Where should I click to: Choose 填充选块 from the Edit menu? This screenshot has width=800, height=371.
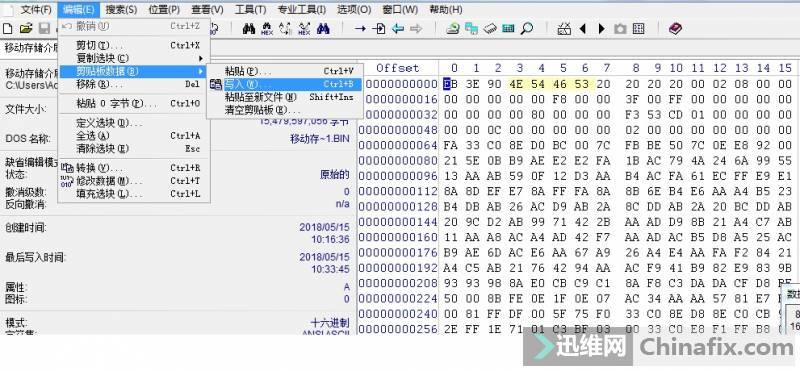[x=134, y=194]
